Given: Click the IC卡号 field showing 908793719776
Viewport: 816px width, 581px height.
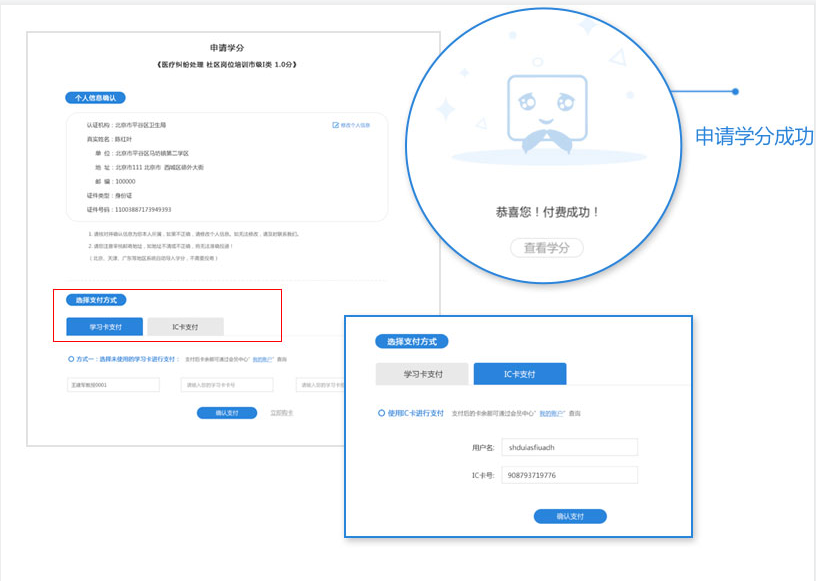Looking at the screenshot, I should 570,475.
